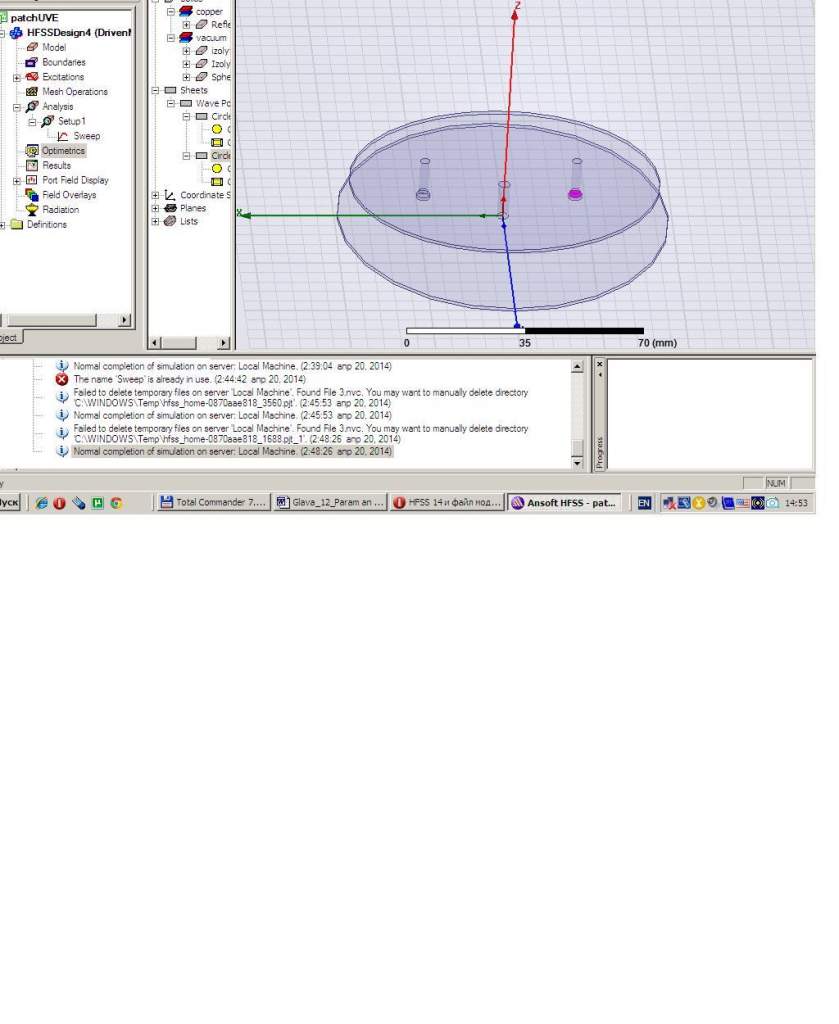Click the Optimetrics icon

pos(31,151)
